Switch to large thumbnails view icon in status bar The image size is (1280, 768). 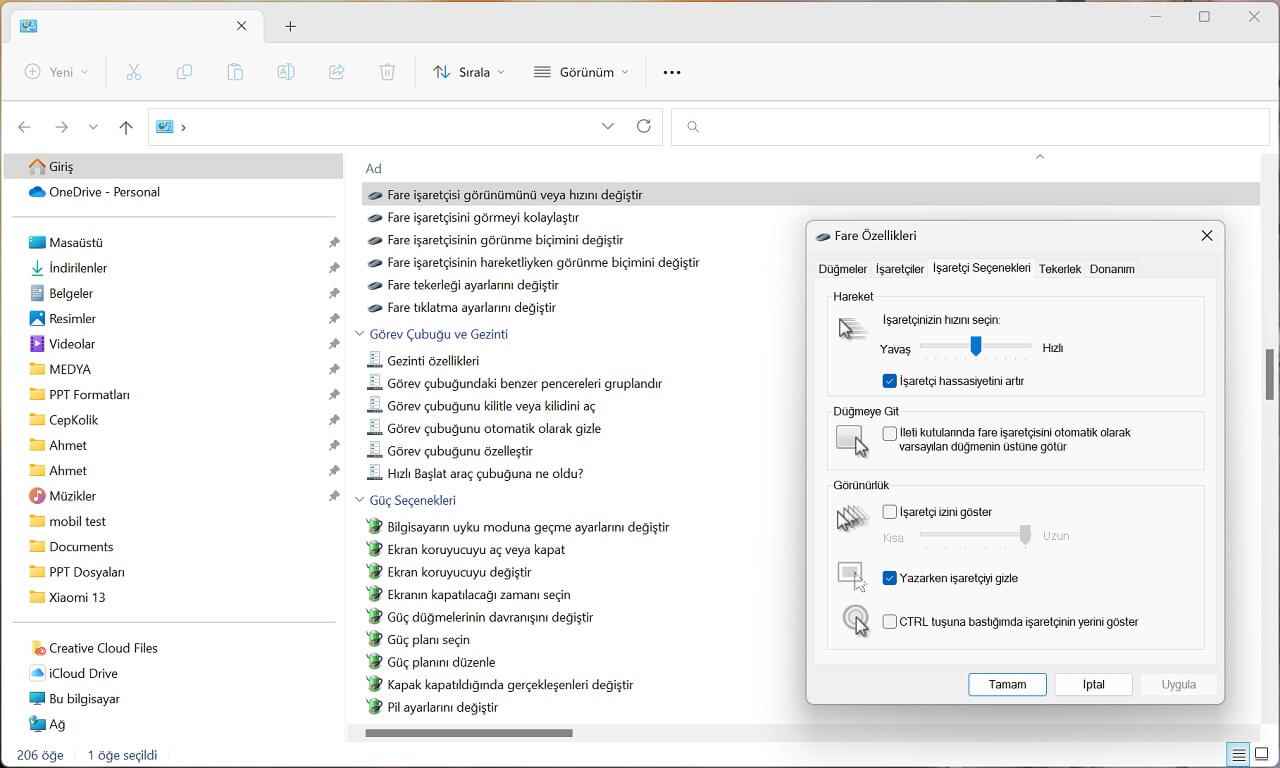click(1262, 755)
